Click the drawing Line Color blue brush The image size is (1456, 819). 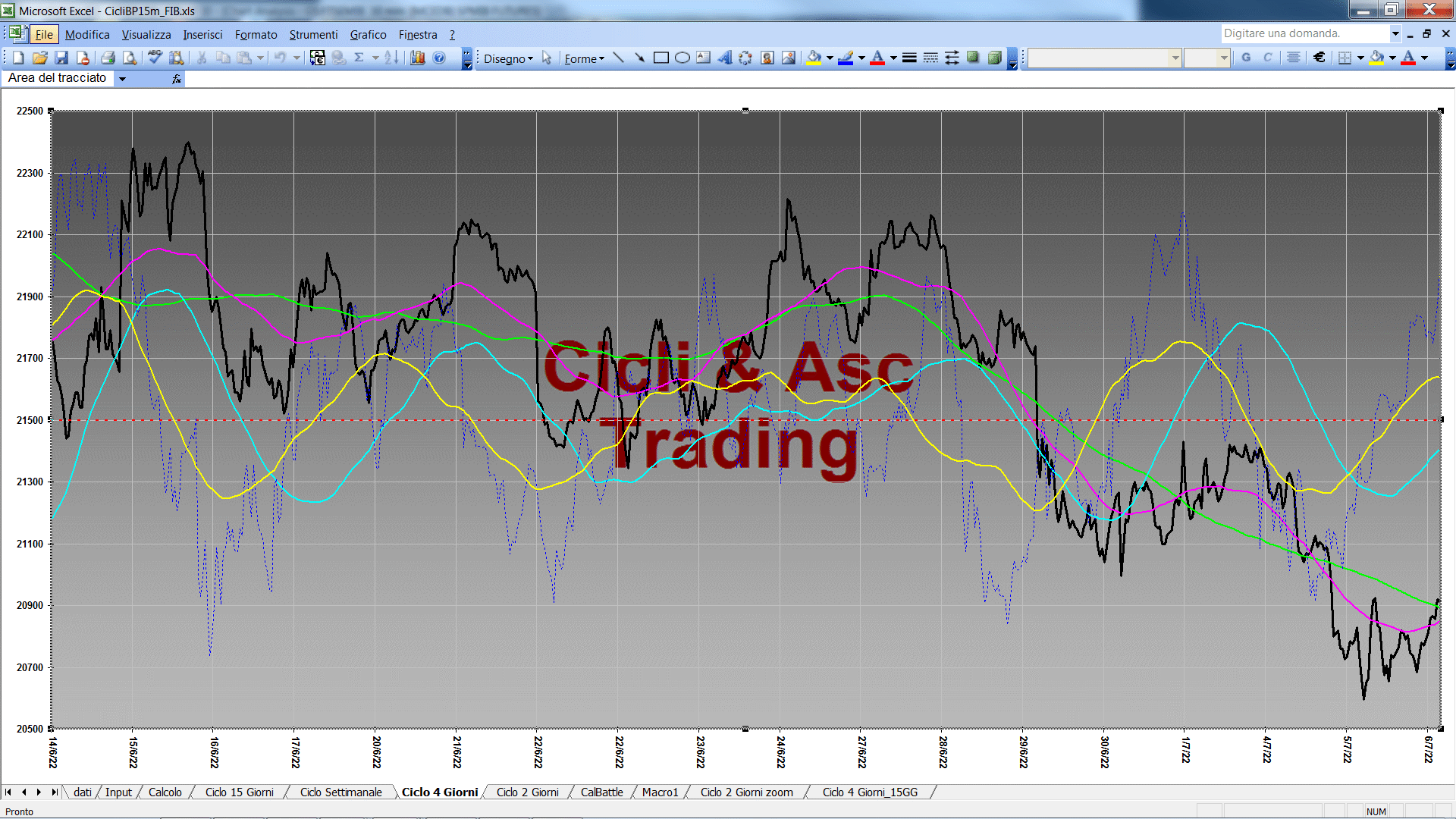click(846, 58)
